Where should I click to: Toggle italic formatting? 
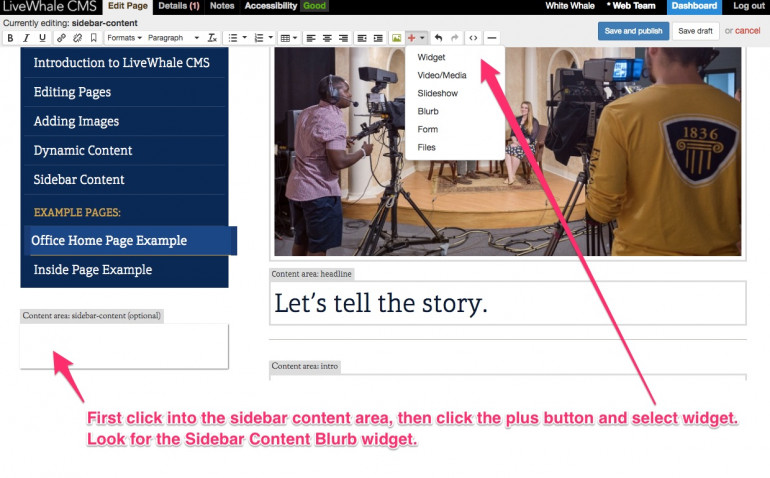click(27, 38)
